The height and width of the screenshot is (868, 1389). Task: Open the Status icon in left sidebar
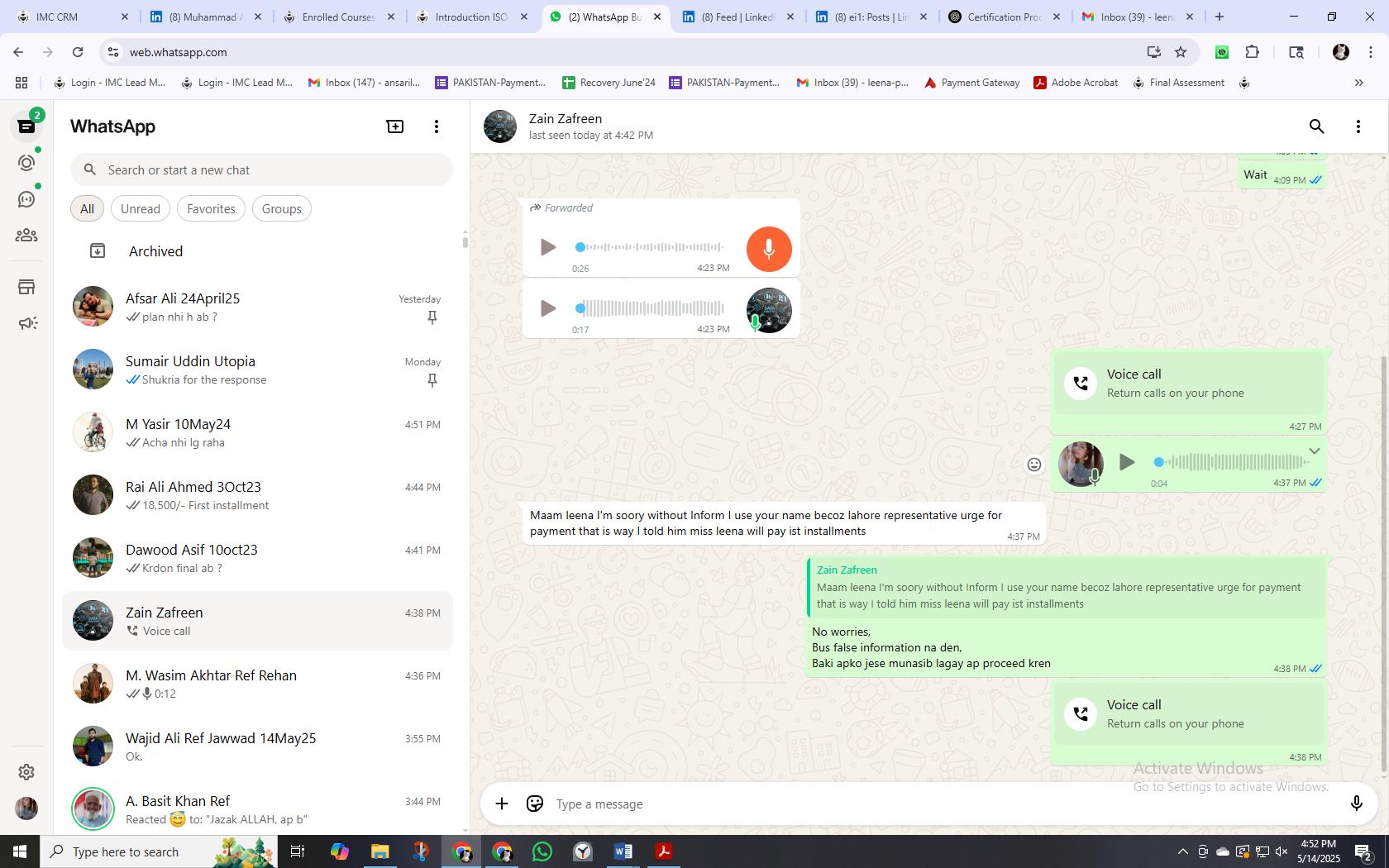click(26, 163)
